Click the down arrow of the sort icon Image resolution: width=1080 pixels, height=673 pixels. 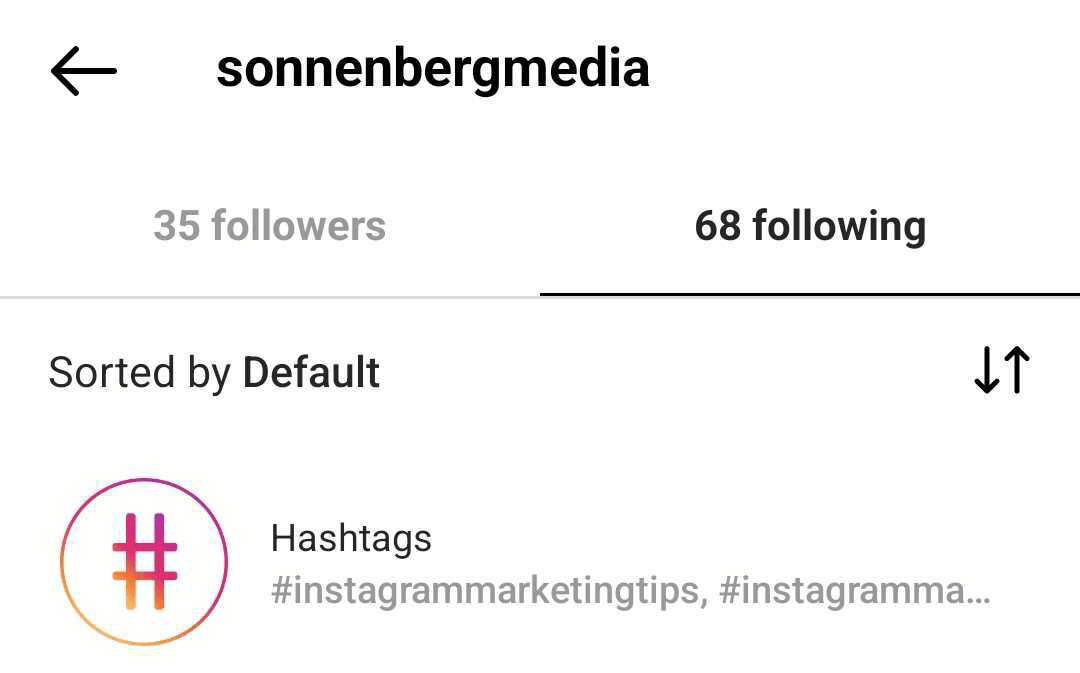(x=986, y=370)
